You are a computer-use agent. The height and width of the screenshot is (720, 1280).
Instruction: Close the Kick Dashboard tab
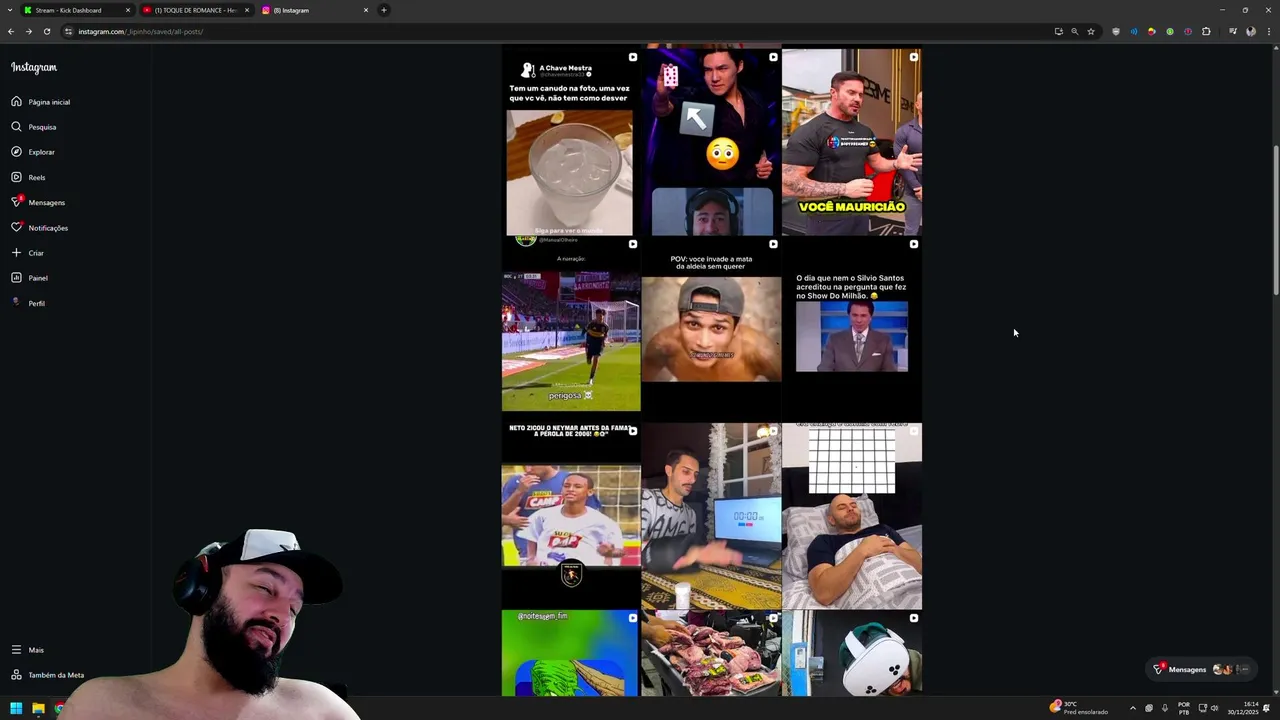pyautogui.click(x=128, y=10)
